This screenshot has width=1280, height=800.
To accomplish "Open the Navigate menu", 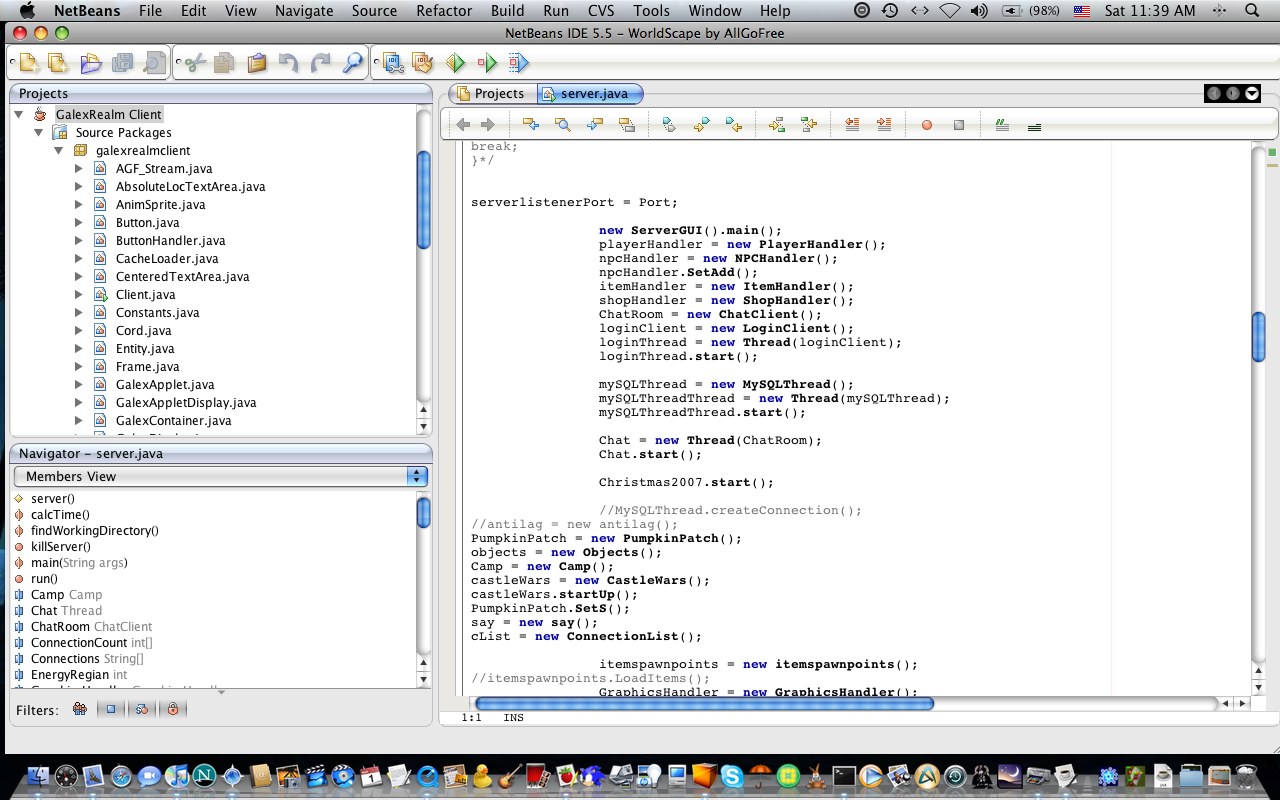I will (305, 11).
